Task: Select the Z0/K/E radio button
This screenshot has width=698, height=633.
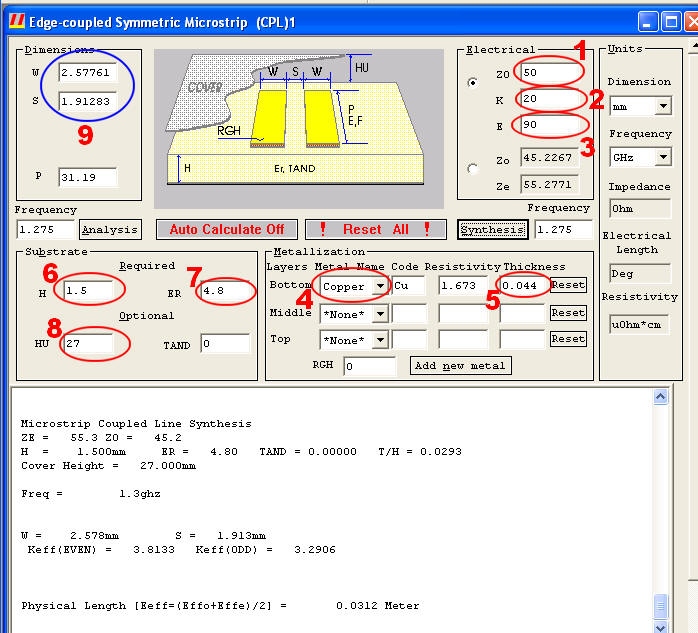Action: pyautogui.click(x=472, y=82)
